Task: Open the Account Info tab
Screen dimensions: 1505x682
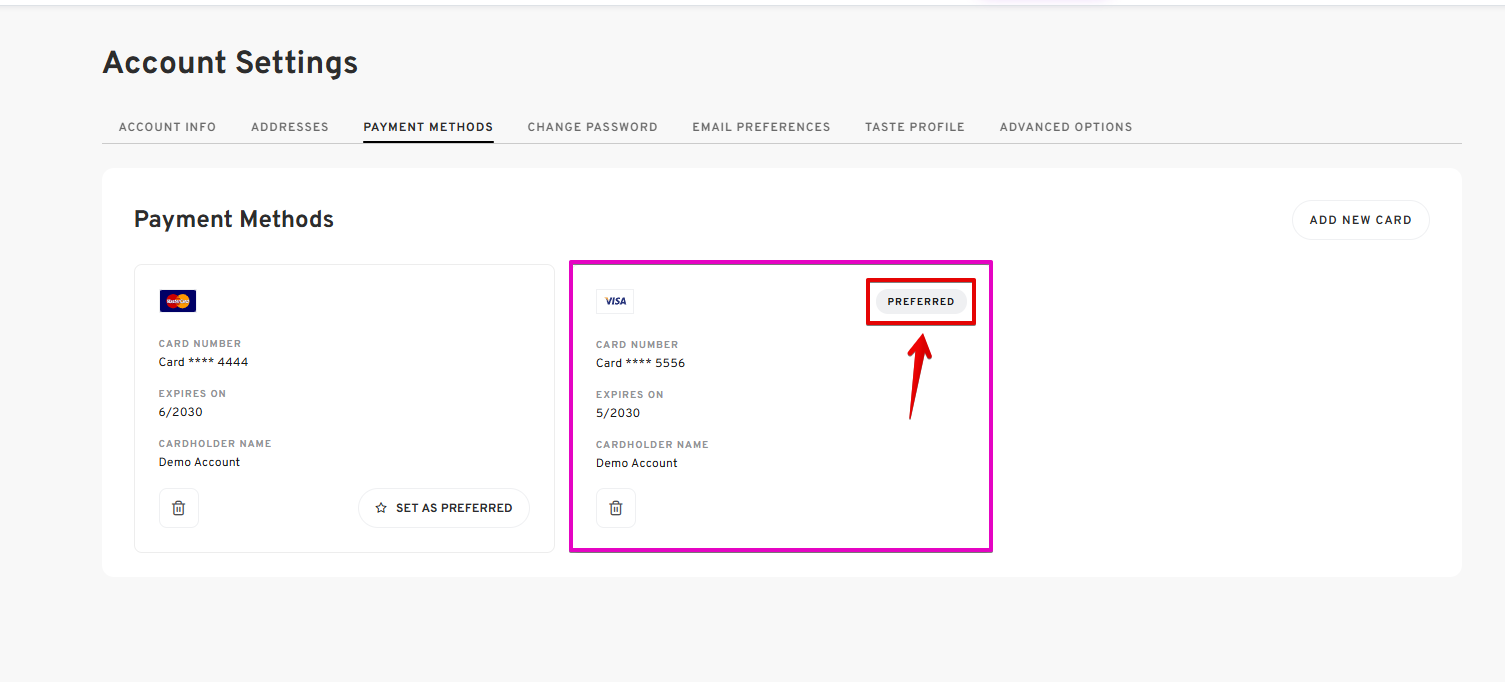Action: click(x=167, y=127)
